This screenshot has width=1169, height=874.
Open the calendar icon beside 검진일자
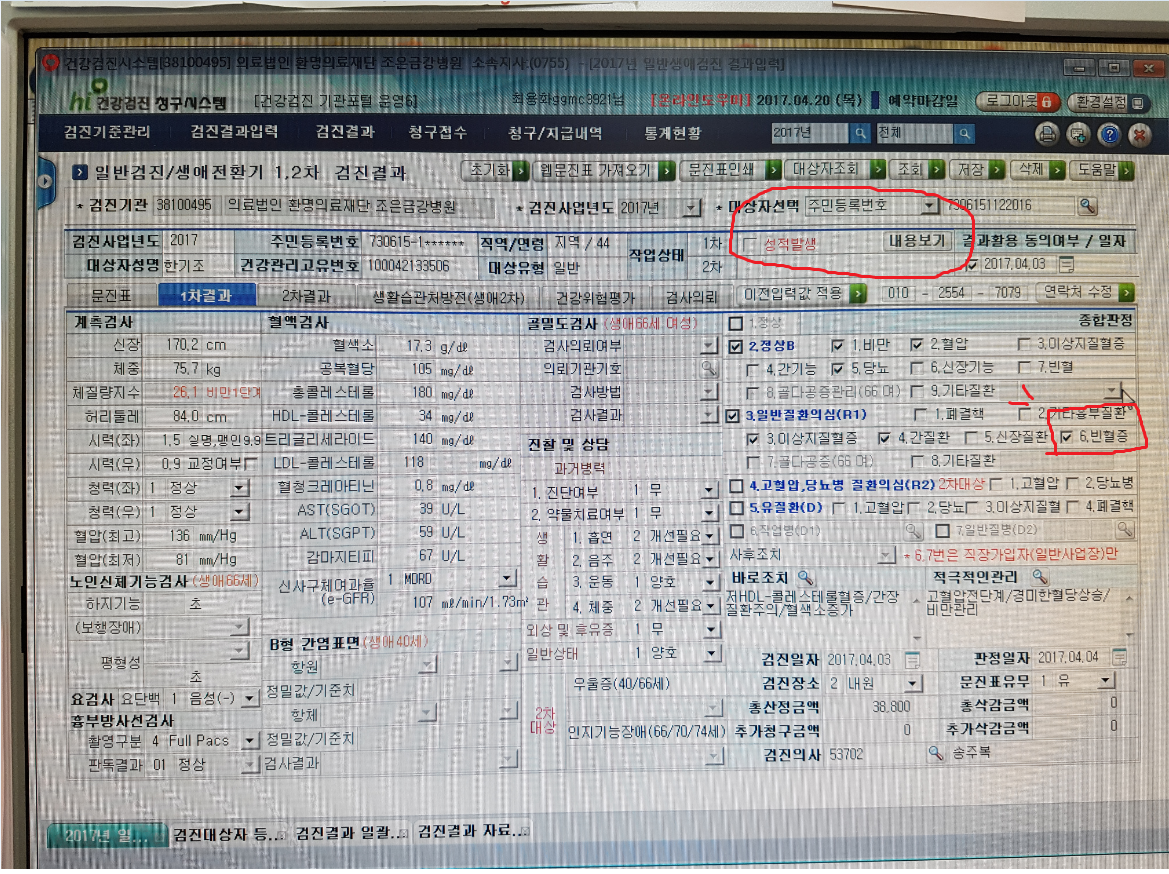(912, 660)
